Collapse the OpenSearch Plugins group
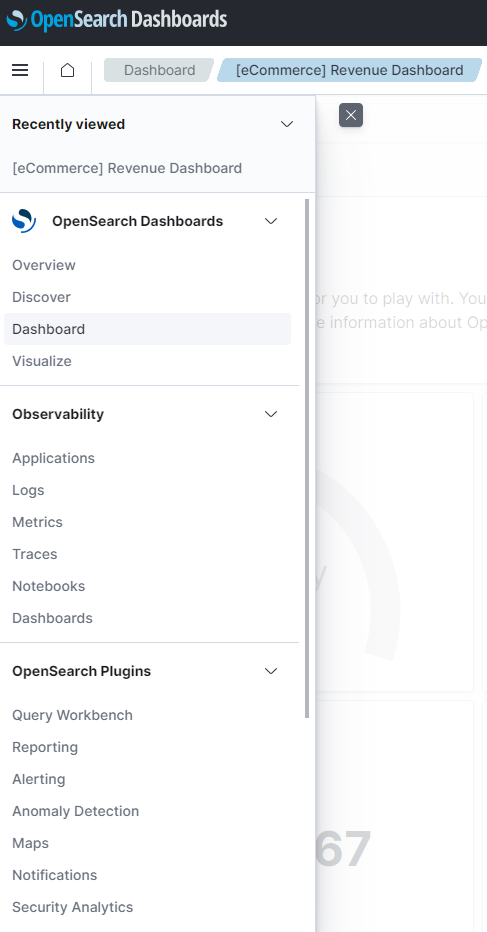 click(271, 671)
